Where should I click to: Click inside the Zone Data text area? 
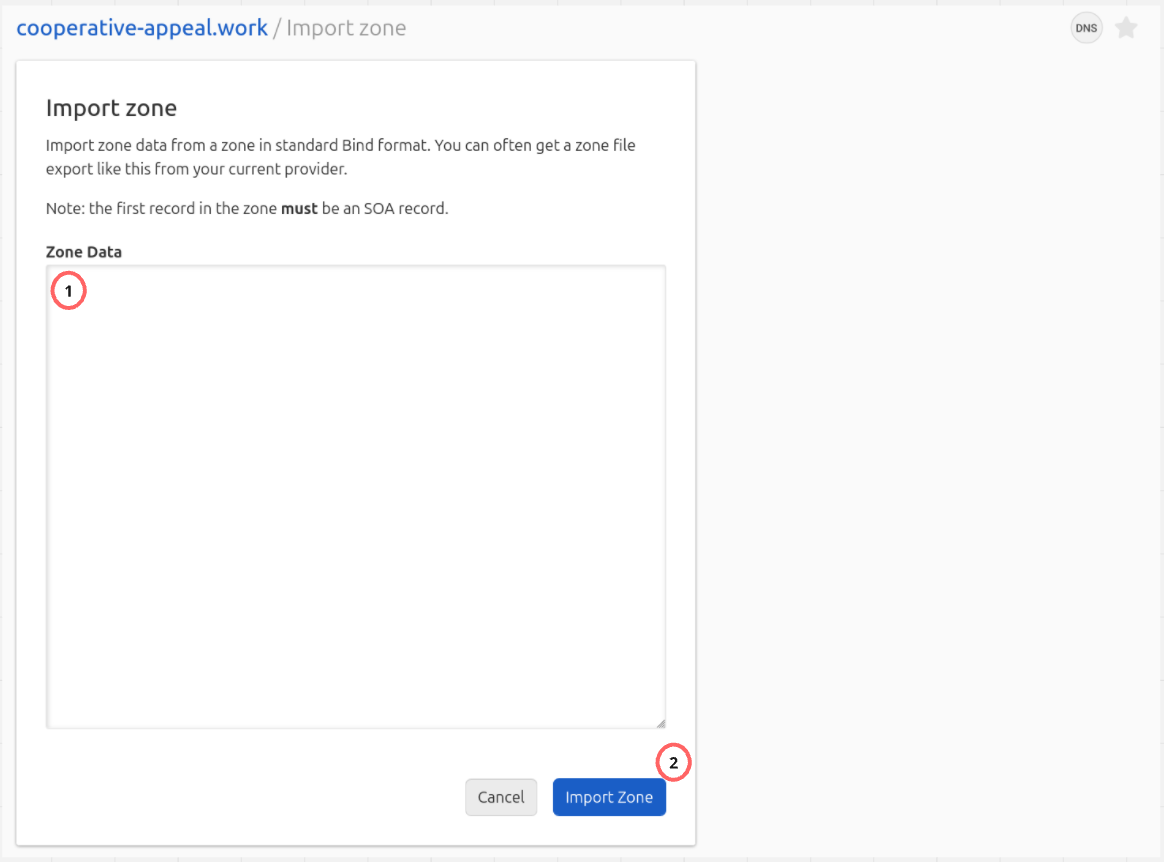click(x=355, y=495)
